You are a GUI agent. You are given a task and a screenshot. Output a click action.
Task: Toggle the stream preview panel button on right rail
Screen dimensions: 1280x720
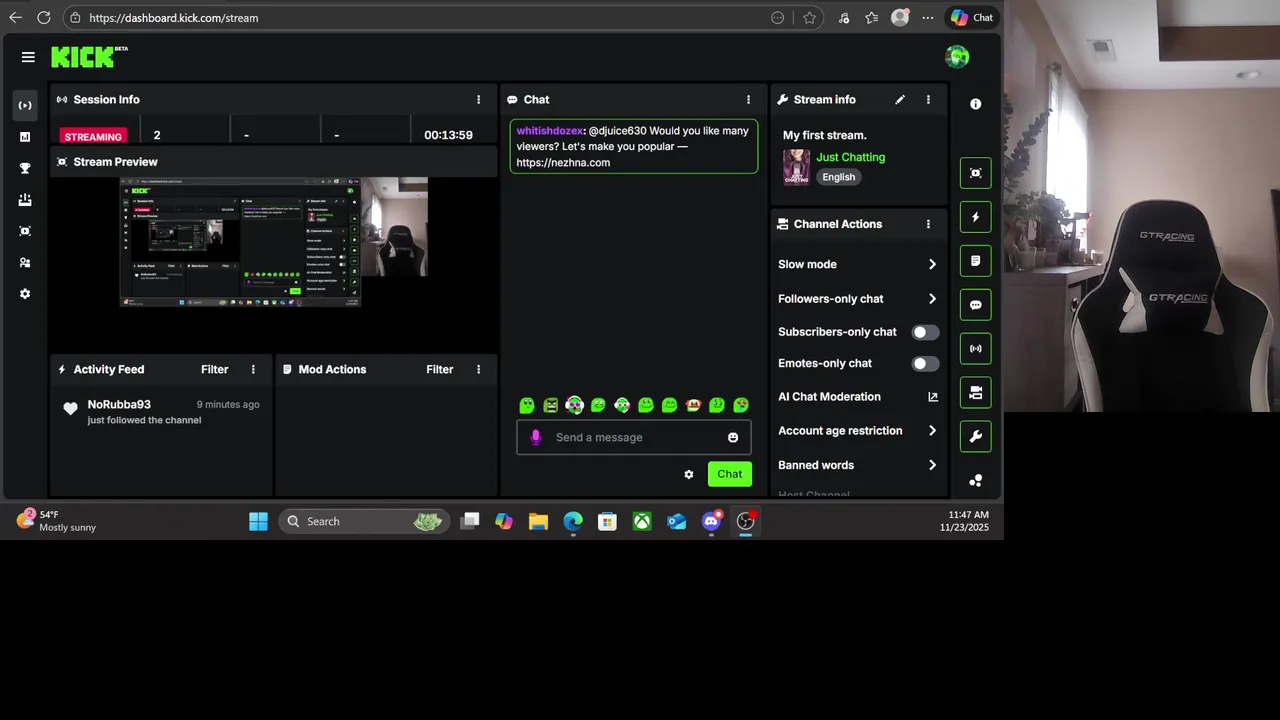tap(976, 173)
